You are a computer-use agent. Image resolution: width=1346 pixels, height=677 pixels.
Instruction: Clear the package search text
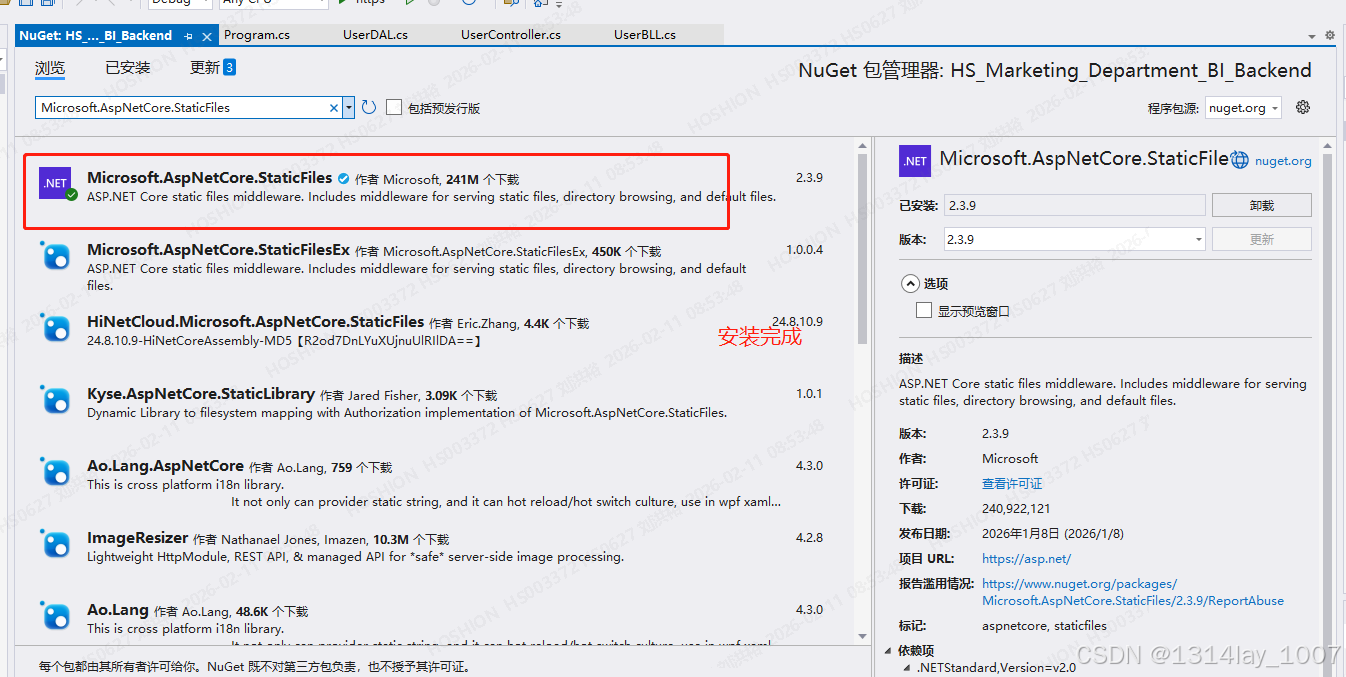click(334, 107)
